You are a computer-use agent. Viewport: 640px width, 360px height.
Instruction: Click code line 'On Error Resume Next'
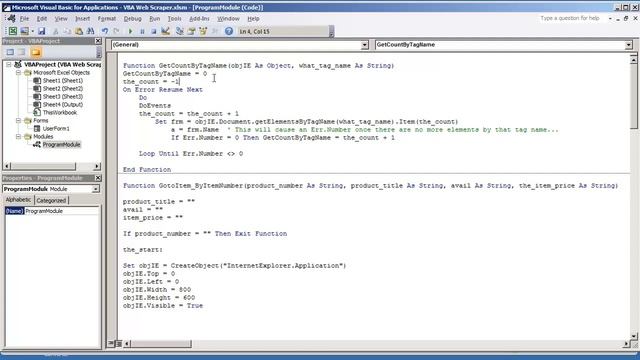pyautogui.click(x=163, y=89)
